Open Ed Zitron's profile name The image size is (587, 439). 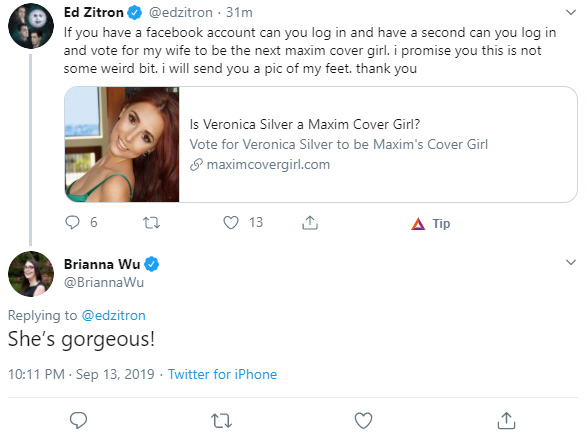pos(94,13)
